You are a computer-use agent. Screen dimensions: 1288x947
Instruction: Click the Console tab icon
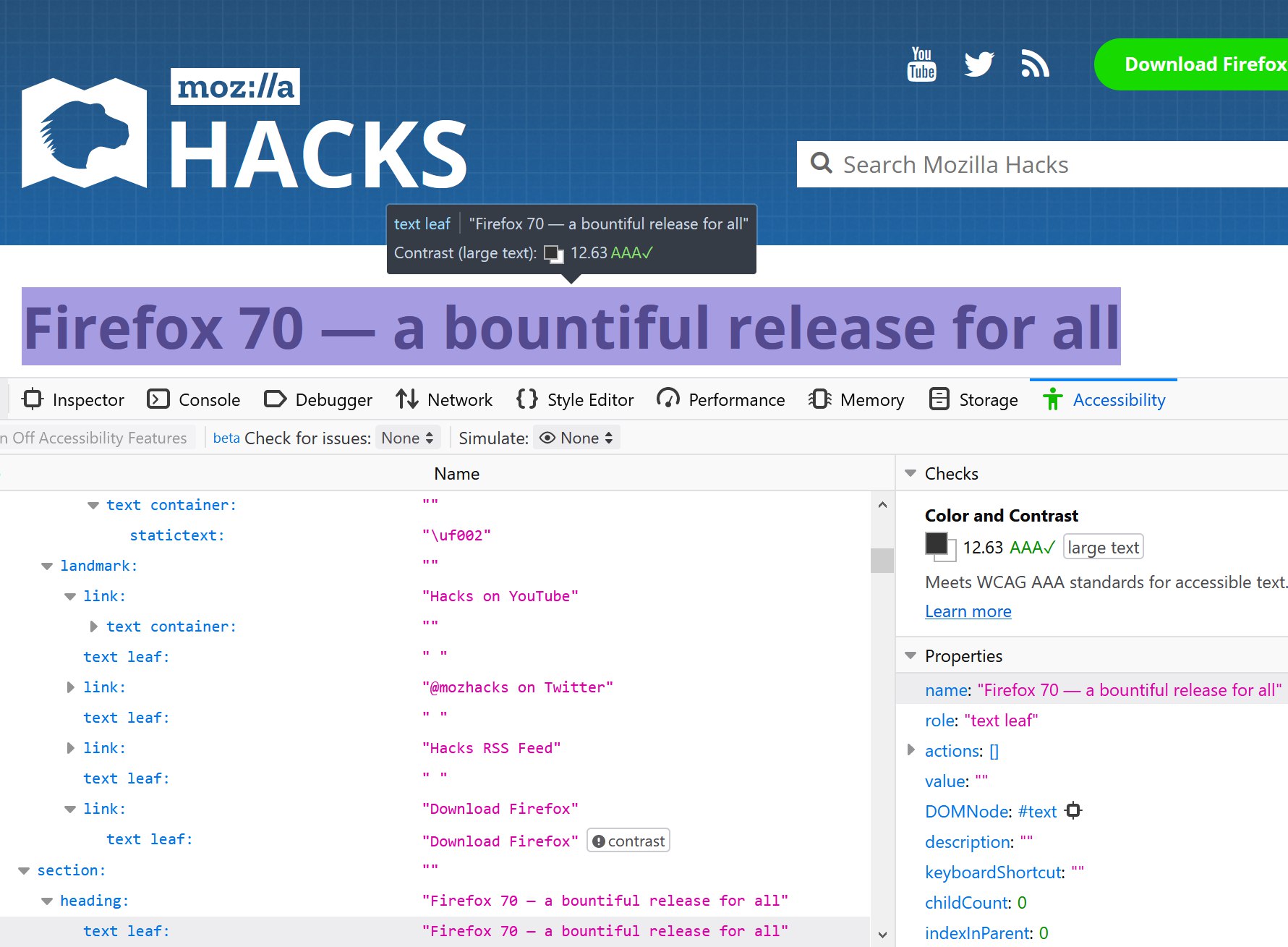[x=158, y=399]
